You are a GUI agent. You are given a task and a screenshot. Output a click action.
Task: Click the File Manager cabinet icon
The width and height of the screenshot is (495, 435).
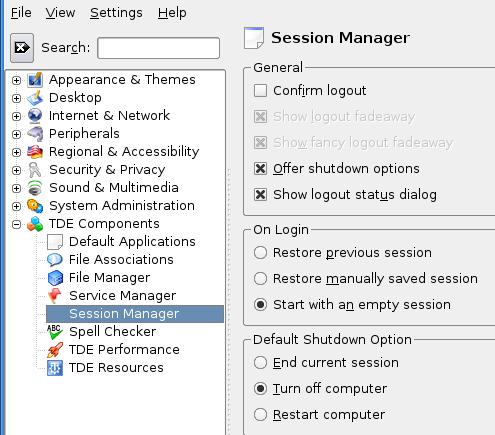[x=55, y=278]
